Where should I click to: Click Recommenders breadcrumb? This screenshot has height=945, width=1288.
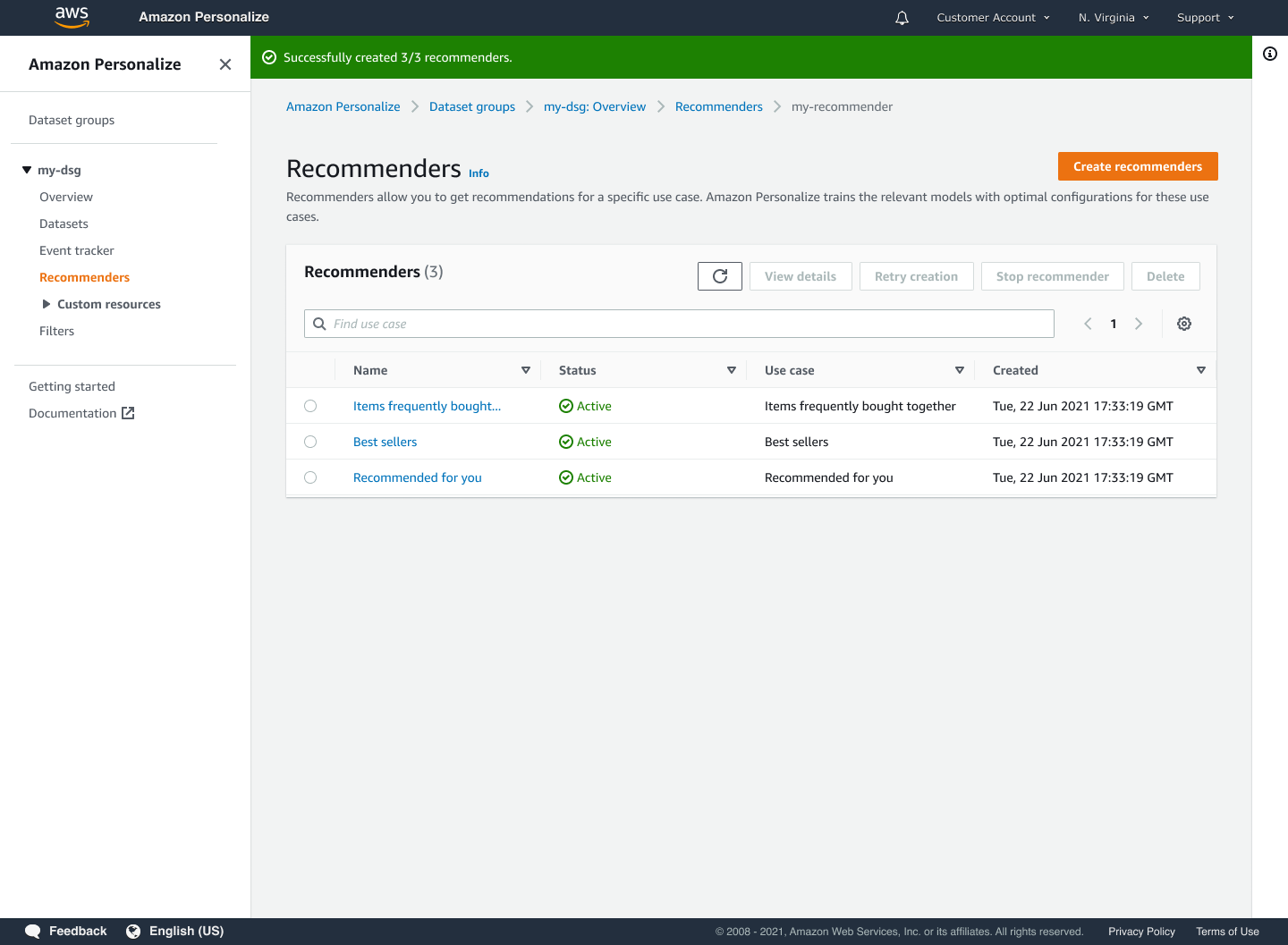point(719,106)
